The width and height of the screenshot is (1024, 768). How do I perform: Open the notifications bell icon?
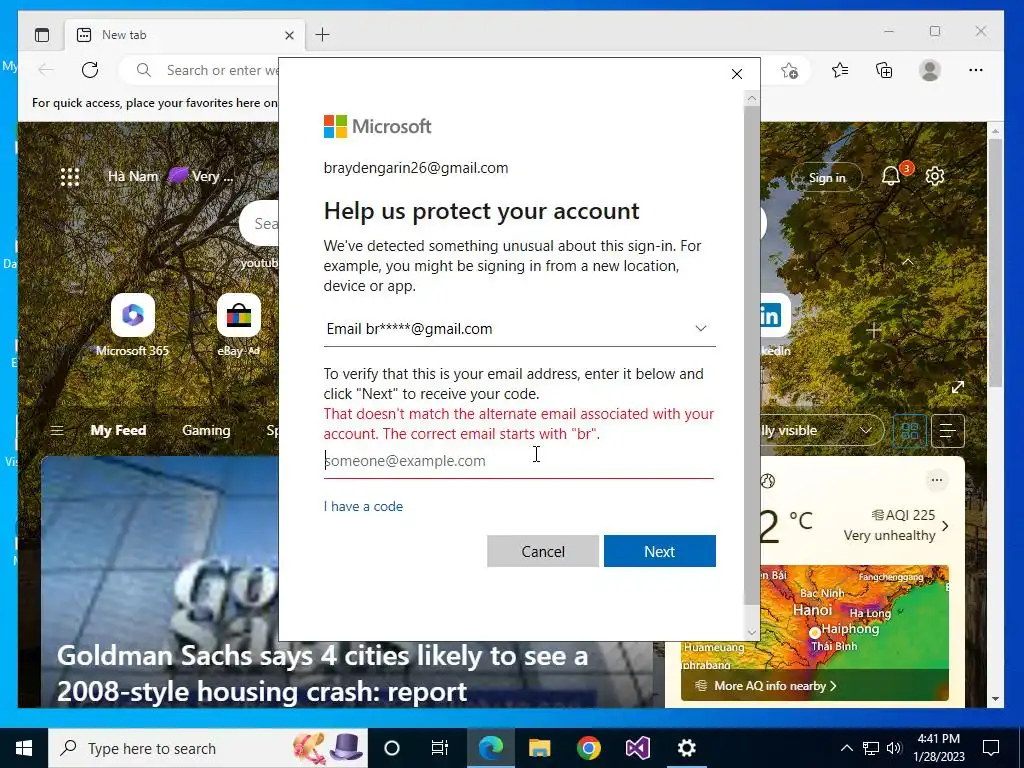[x=891, y=175]
